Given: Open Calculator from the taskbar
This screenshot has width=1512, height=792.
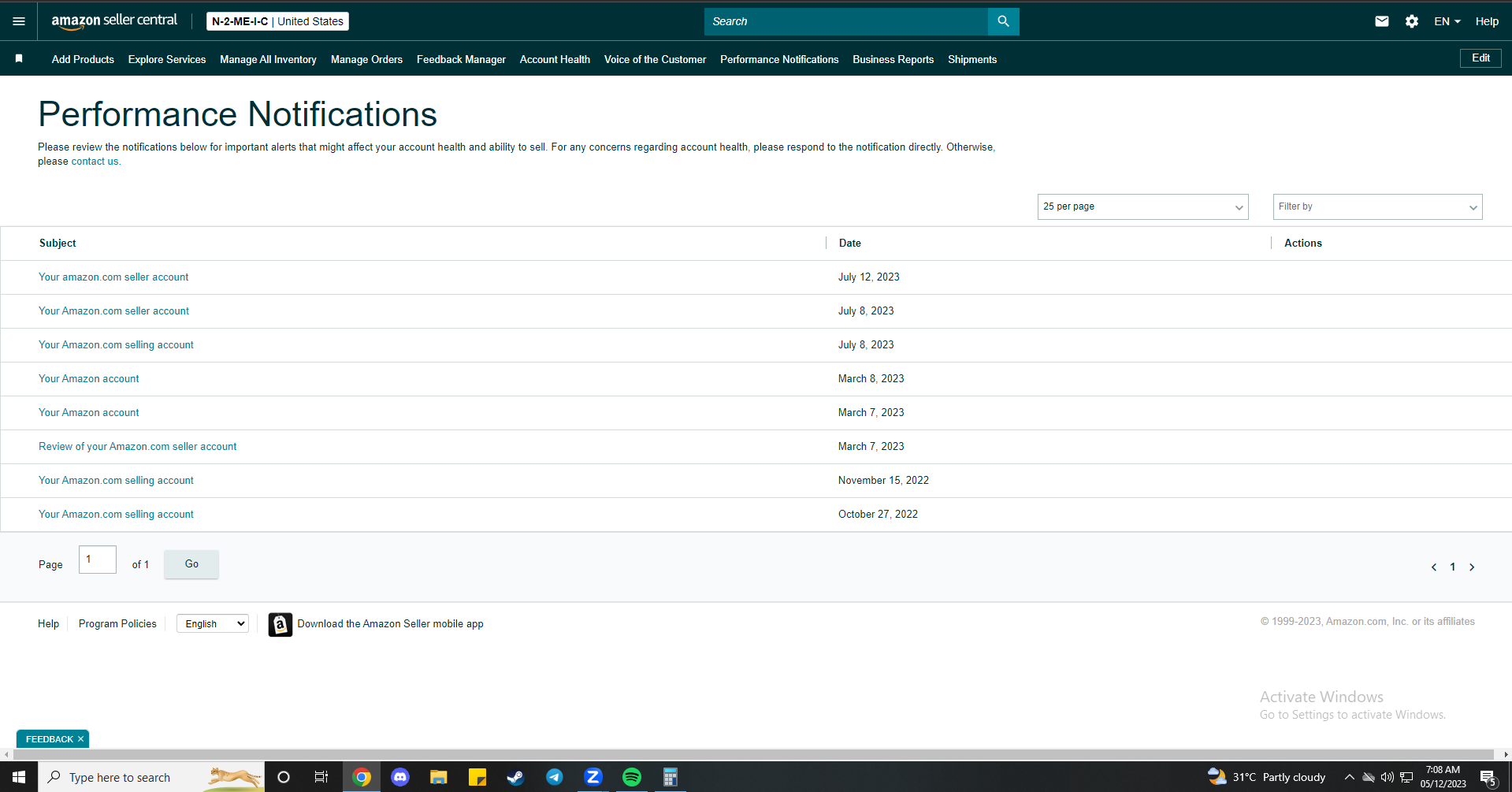Looking at the screenshot, I should (x=670, y=777).
